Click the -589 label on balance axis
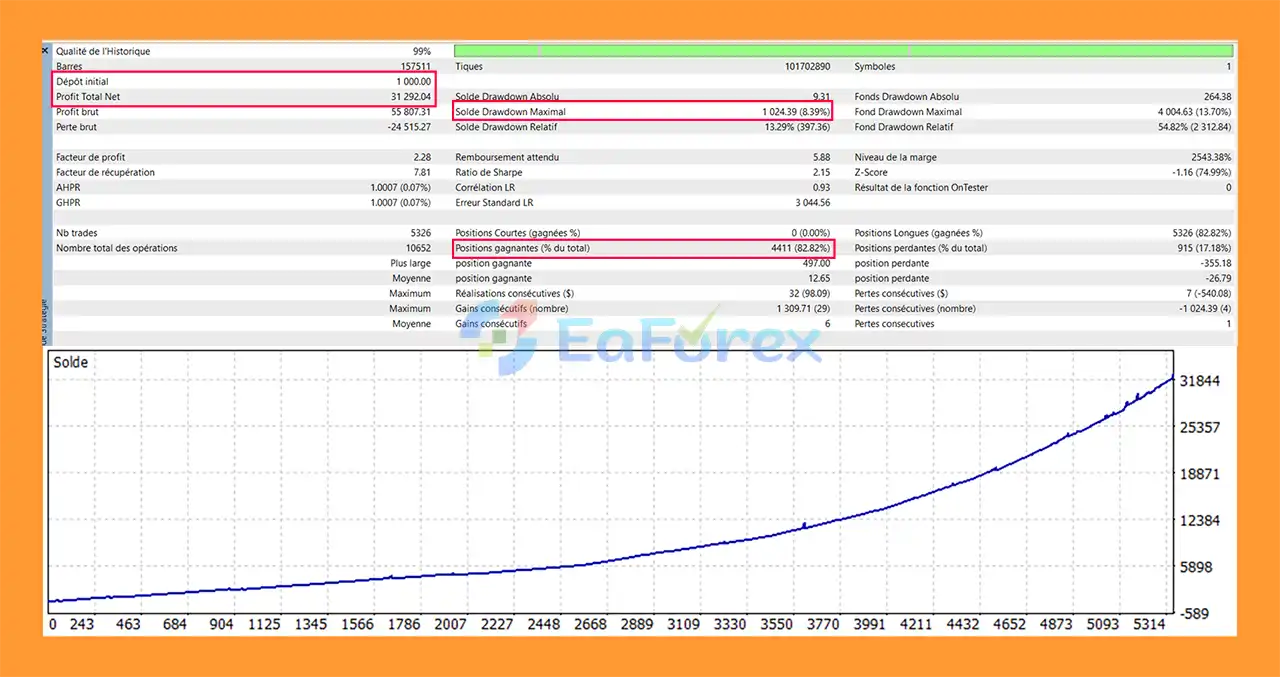 point(1197,614)
